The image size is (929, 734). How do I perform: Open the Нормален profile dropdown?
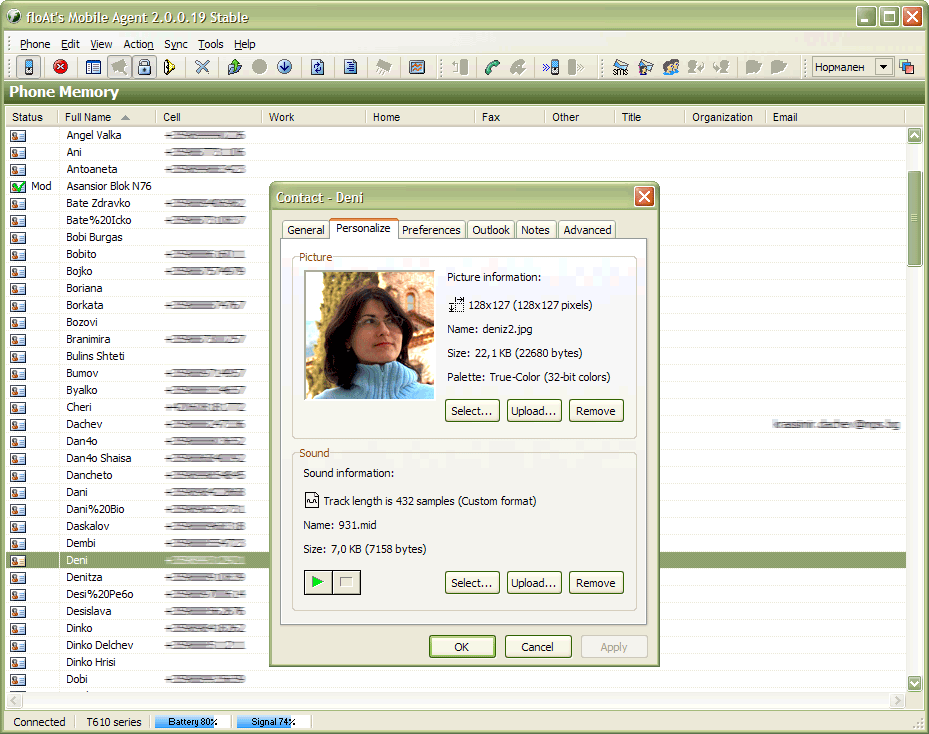(x=883, y=67)
